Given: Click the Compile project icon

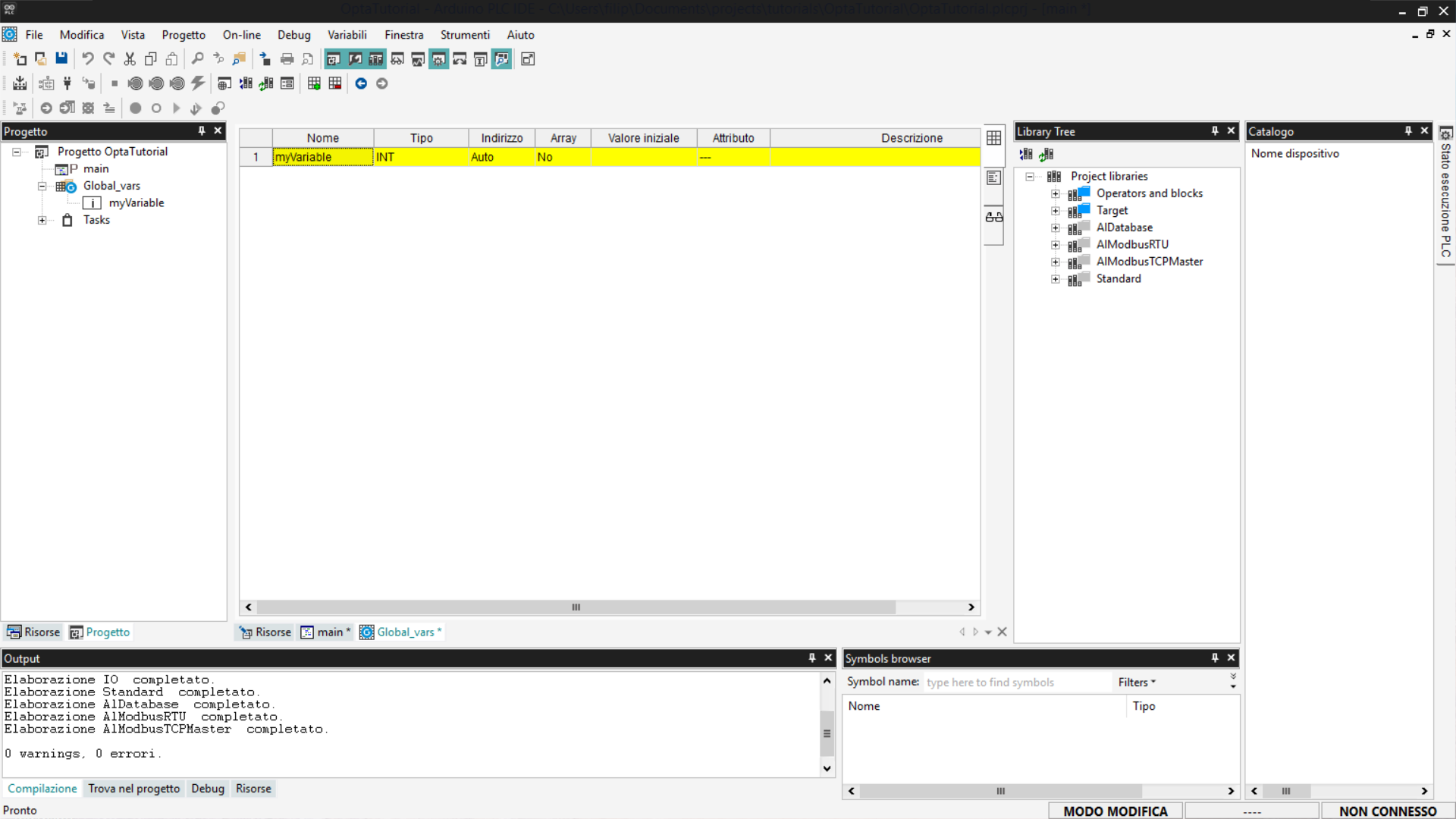Looking at the screenshot, I should [20, 83].
